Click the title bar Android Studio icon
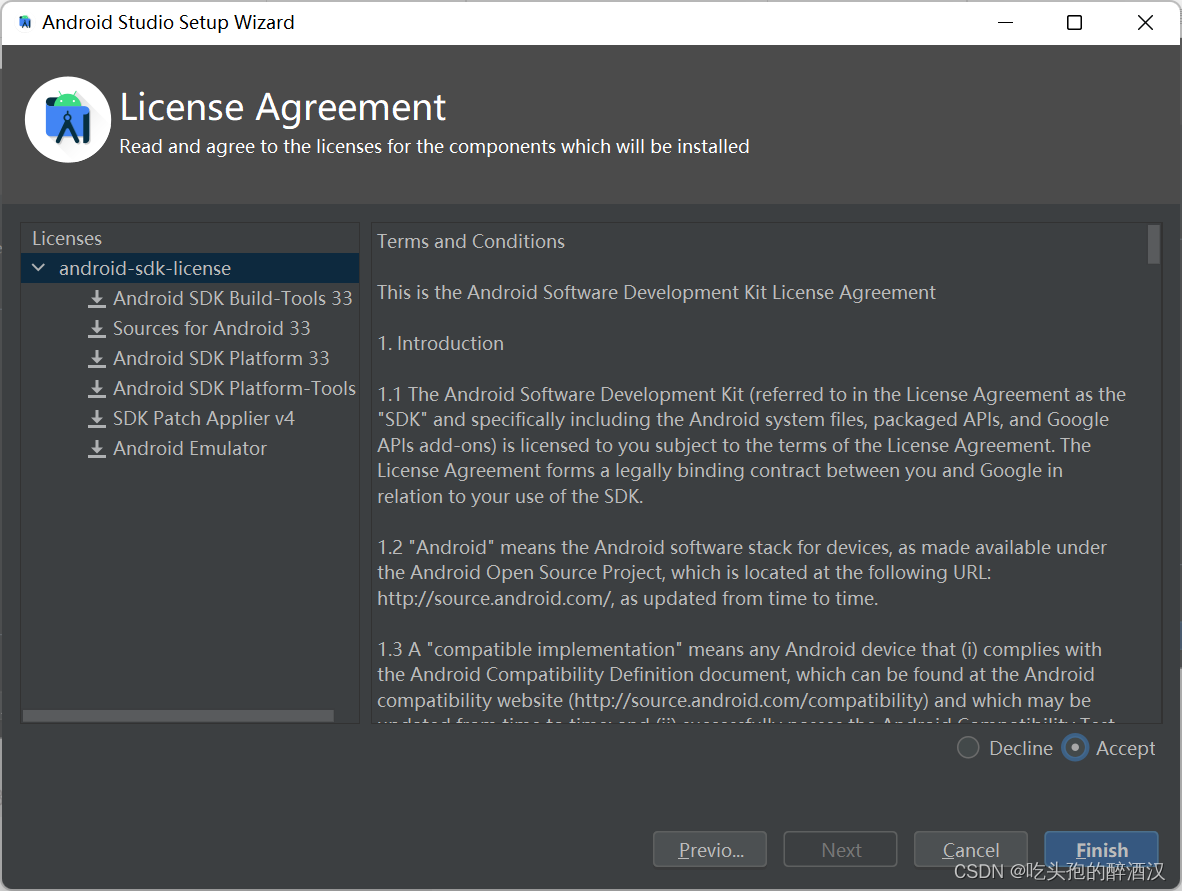Image resolution: width=1182 pixels, height=891 pixels. pyautogui.click(x=25, y=23)
